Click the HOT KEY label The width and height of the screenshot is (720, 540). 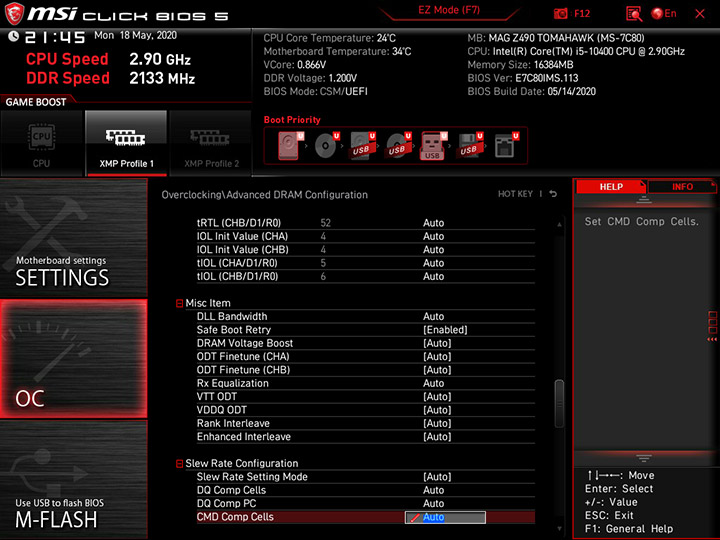click(x=515, y=194)
